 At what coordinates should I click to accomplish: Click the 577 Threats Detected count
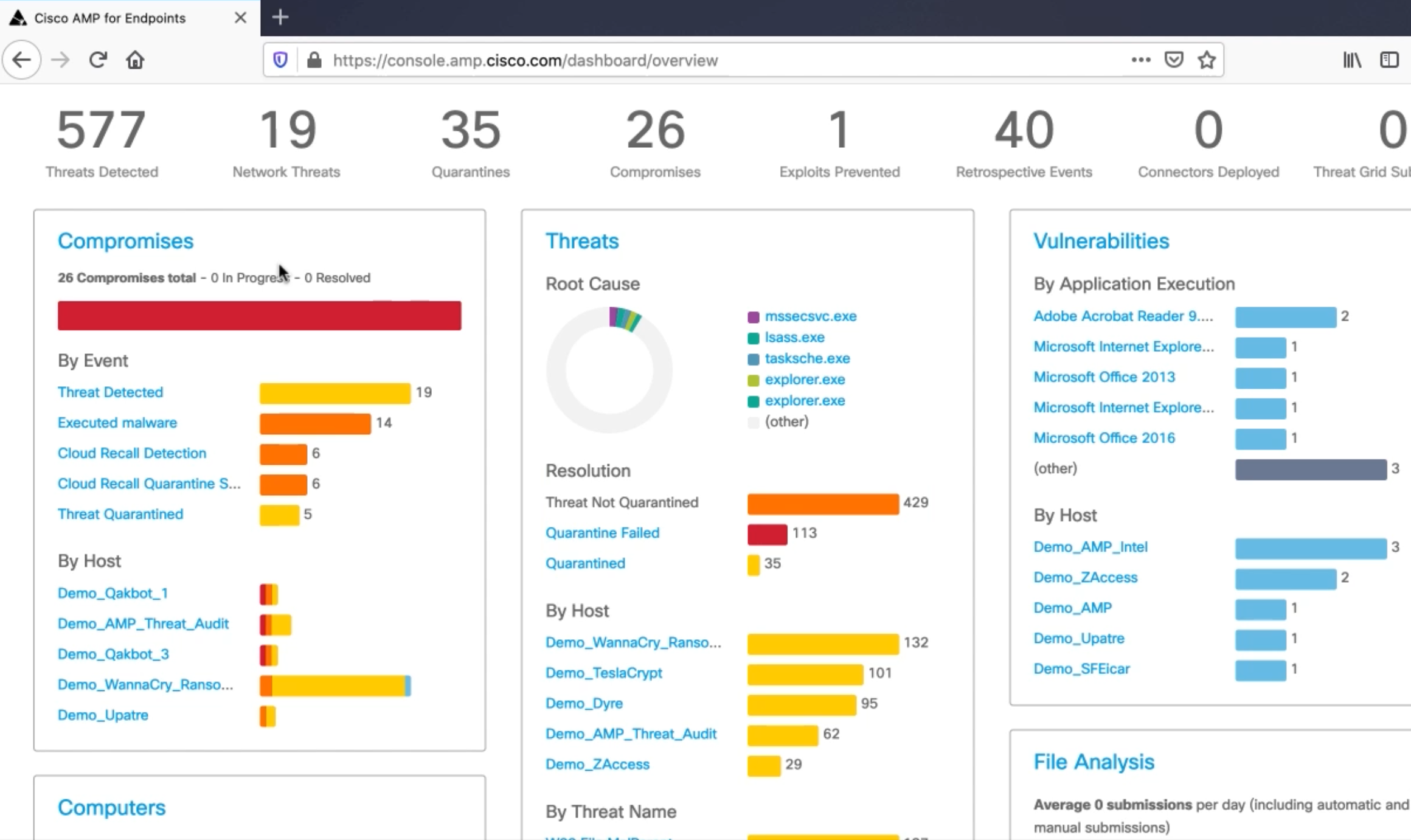click(102, 130)
